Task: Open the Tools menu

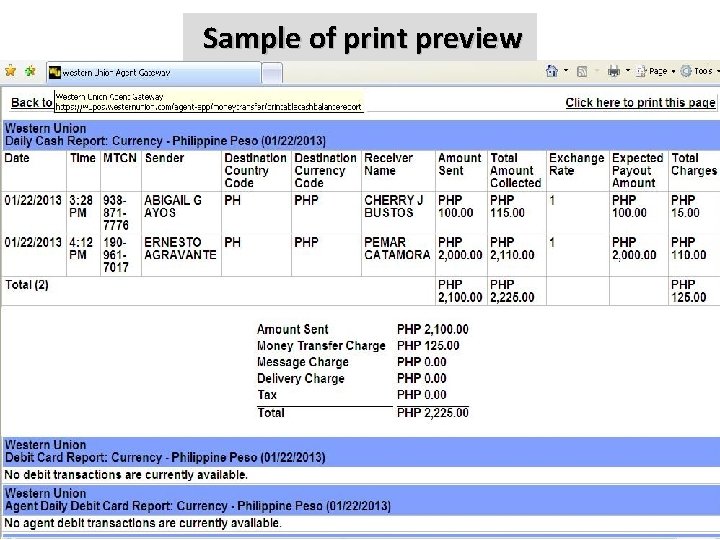Action: tap(698, 71)
